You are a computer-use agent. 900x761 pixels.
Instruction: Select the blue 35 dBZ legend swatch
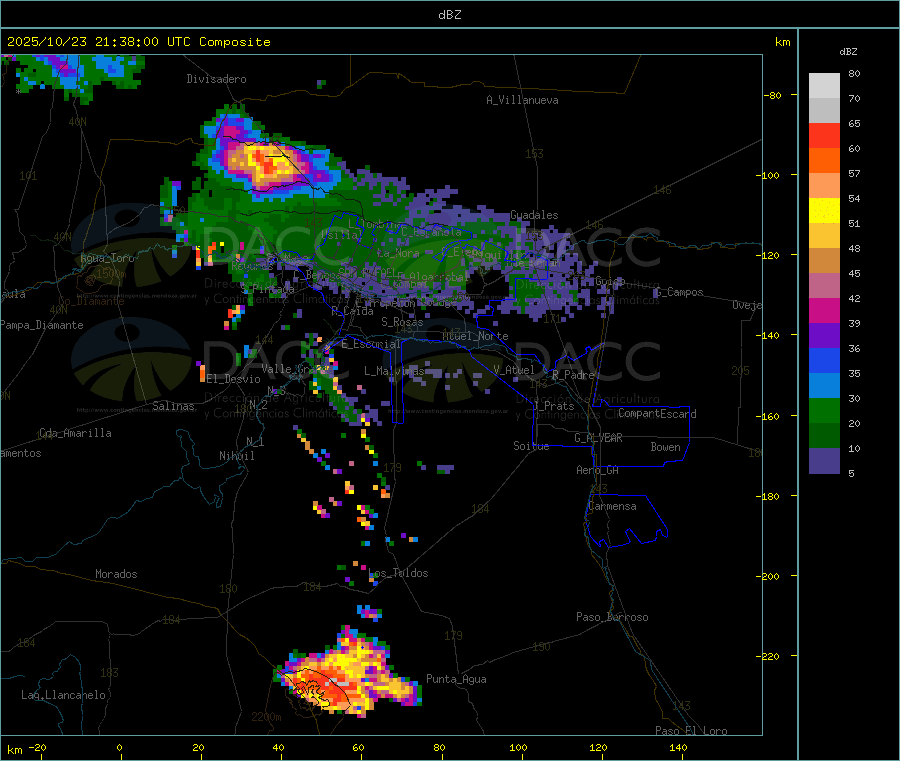click(824, 360)
